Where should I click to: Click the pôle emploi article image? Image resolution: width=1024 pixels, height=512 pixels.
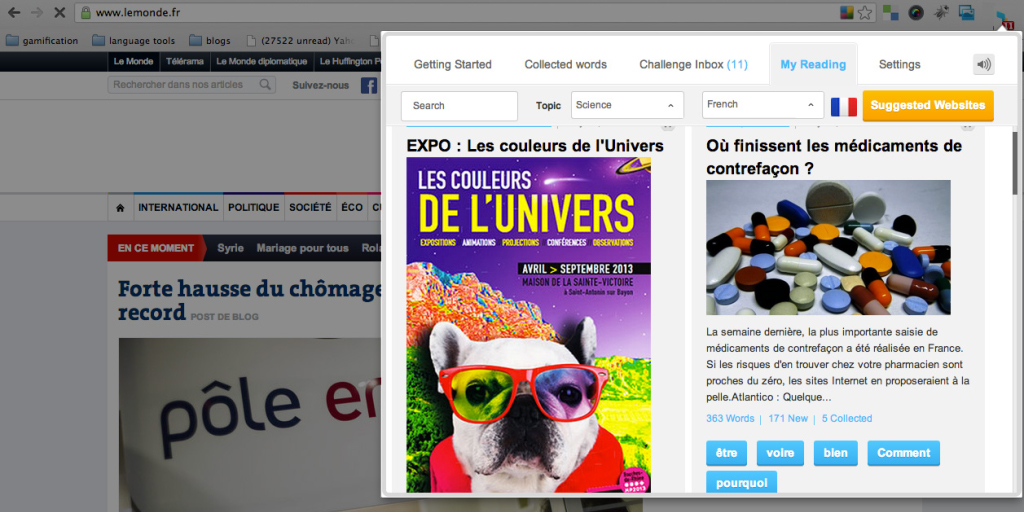point(249,424)
